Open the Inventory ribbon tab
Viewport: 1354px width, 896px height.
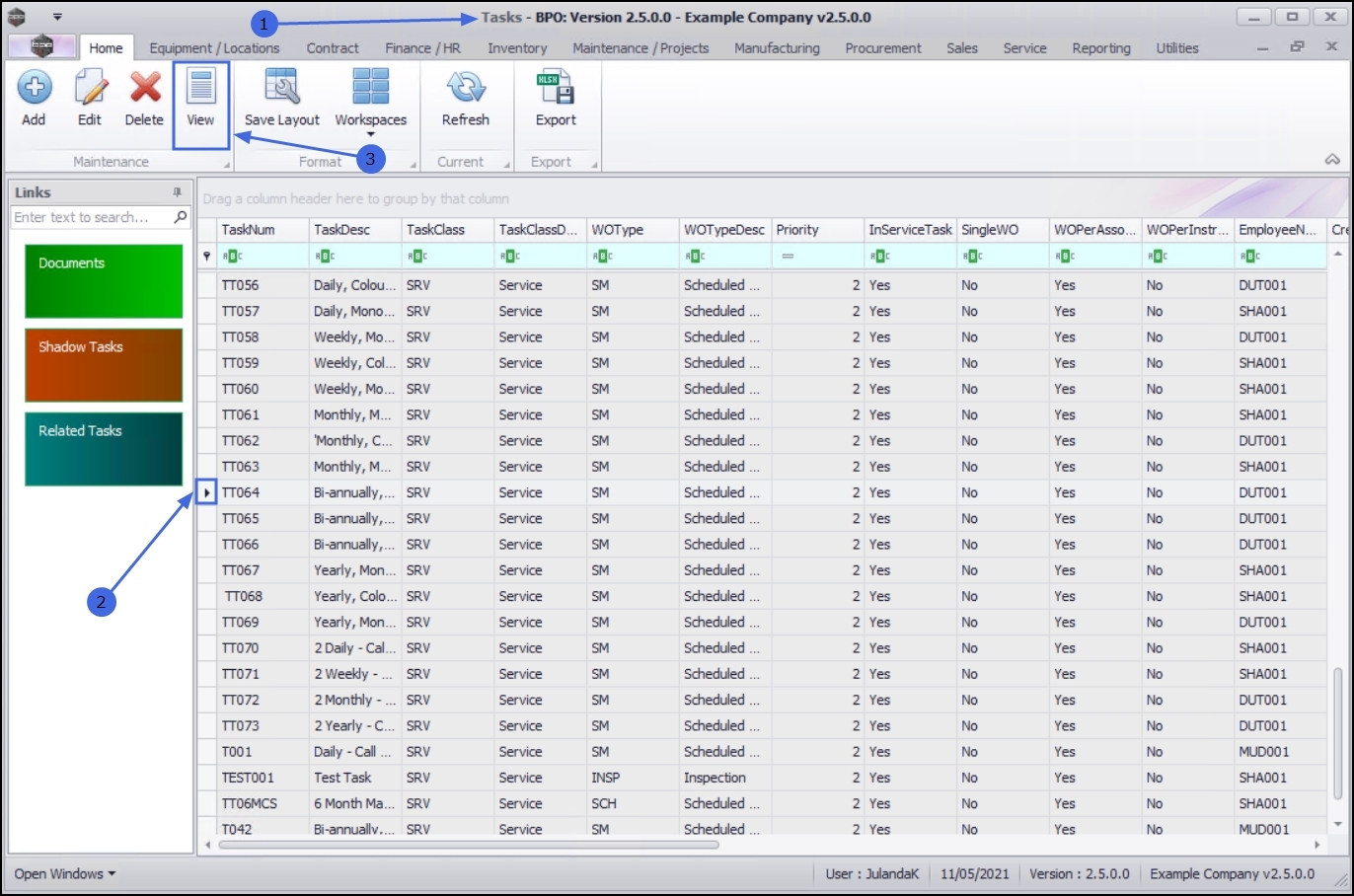click(x=517, y=48)
